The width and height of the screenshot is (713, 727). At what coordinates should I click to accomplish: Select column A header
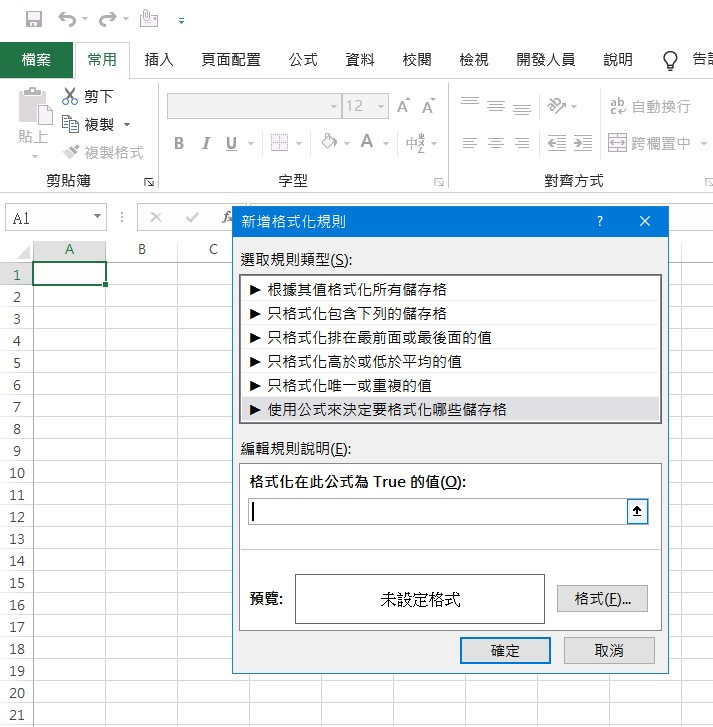(70, 249)
